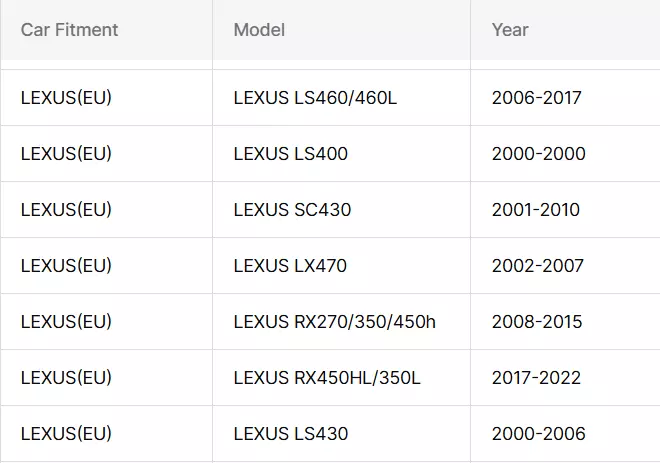Select the LEXUS LS430 model cell
The width and height of the screenshot is (660, 463).
(341, 434)
